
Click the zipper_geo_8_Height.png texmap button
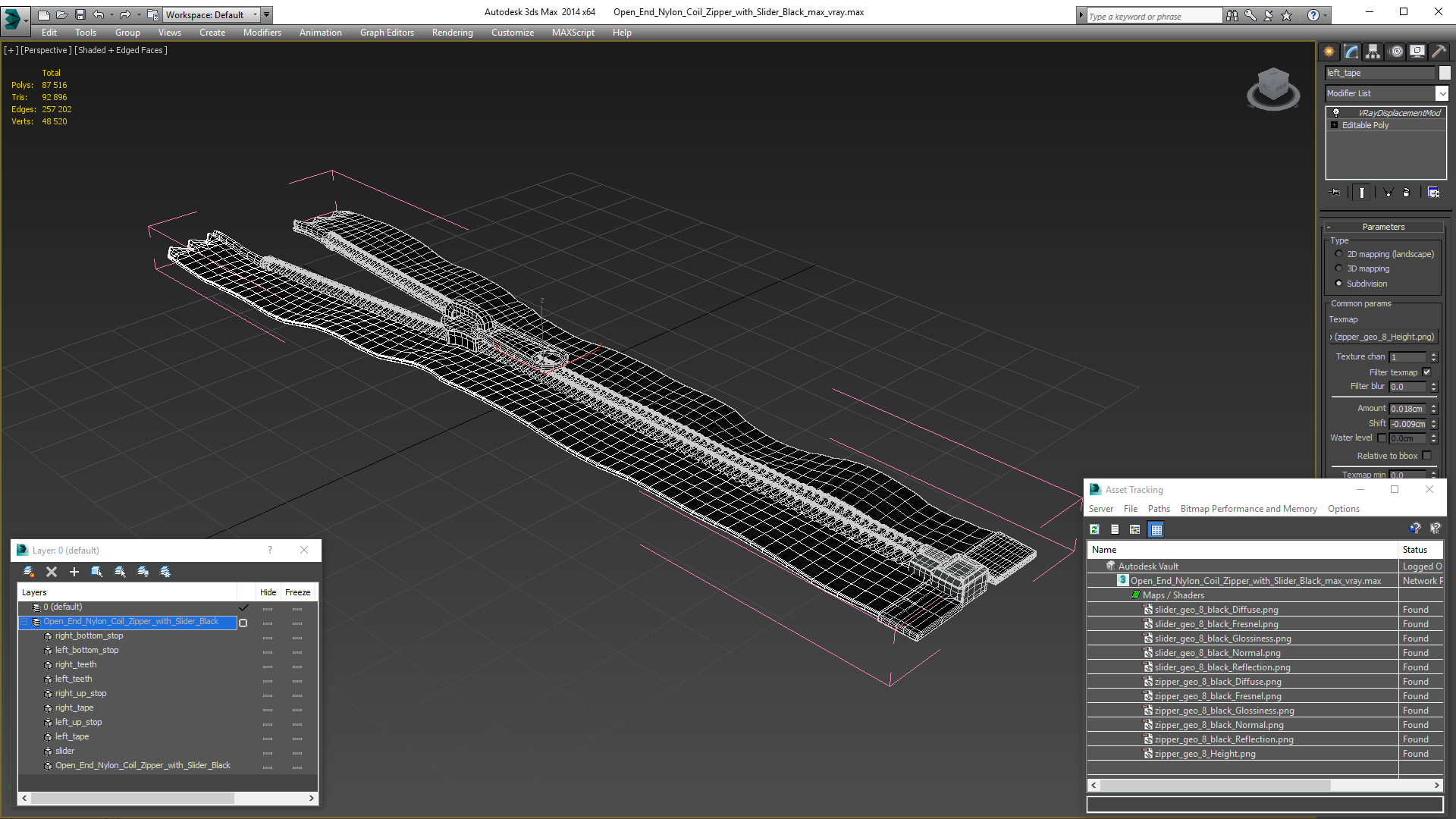pos(1383,337)
